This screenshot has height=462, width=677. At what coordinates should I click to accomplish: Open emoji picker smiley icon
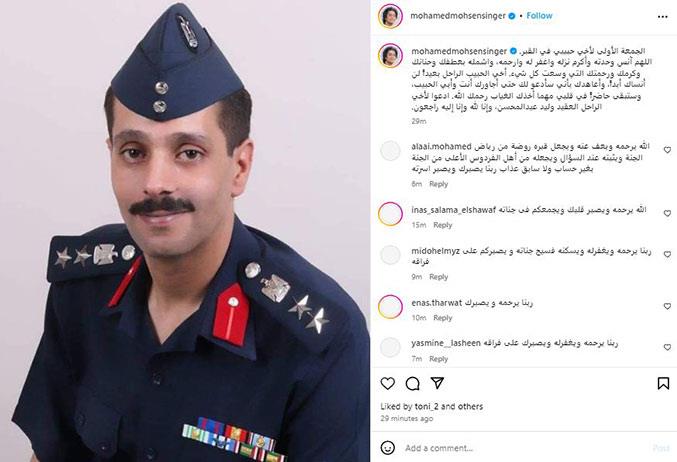388,448
